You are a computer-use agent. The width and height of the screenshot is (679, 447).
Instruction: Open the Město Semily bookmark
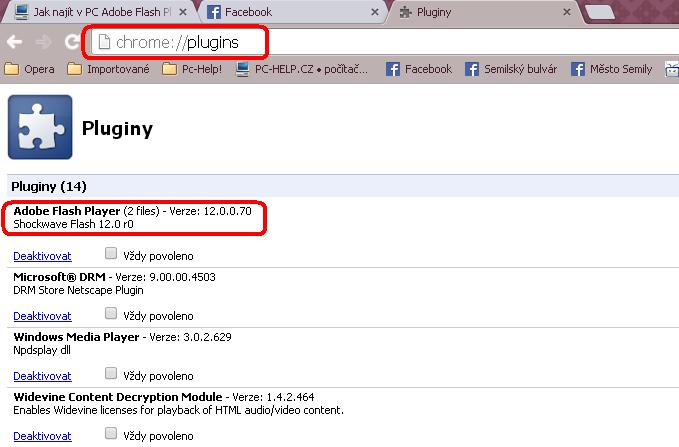611,69
